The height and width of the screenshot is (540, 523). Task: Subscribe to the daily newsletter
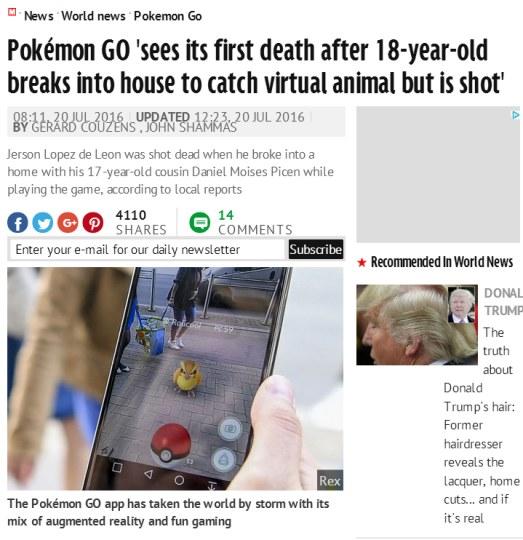[x=316, y=249]
